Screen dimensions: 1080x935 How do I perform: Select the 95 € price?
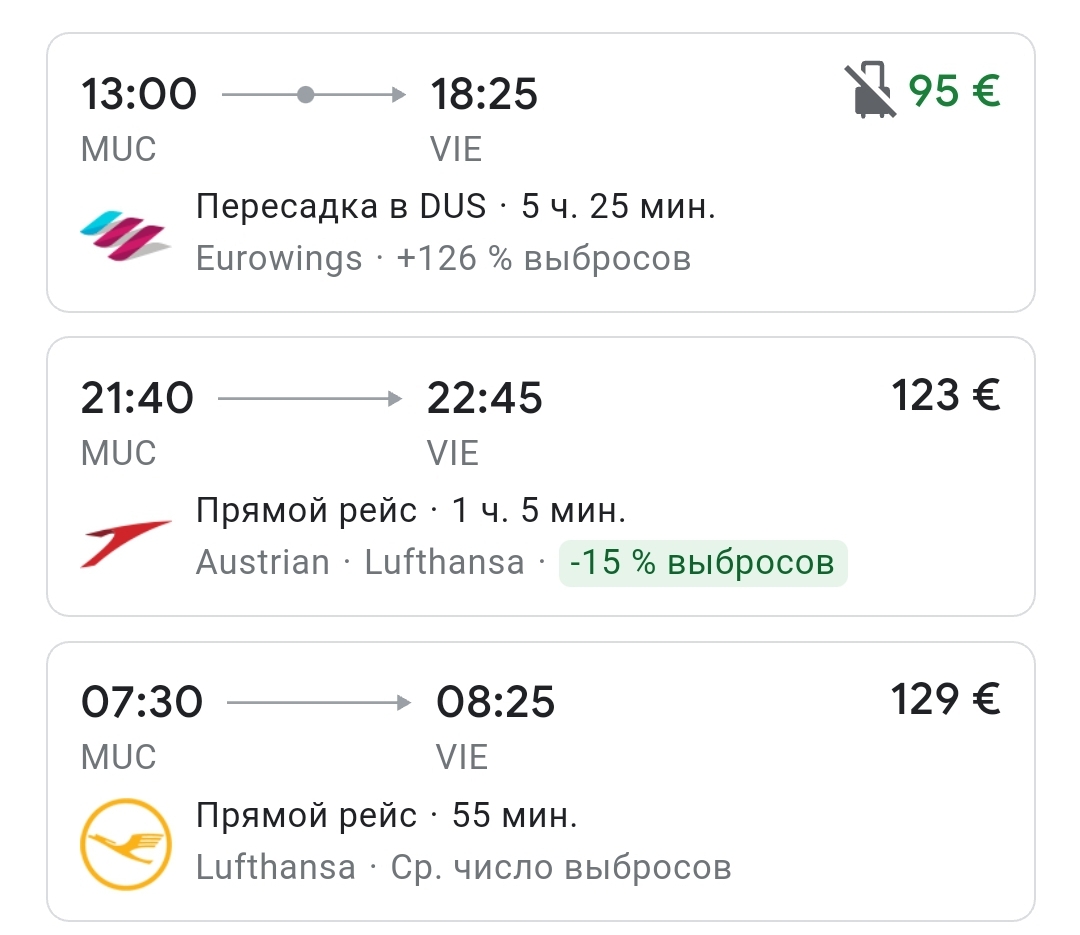[954, 92]
